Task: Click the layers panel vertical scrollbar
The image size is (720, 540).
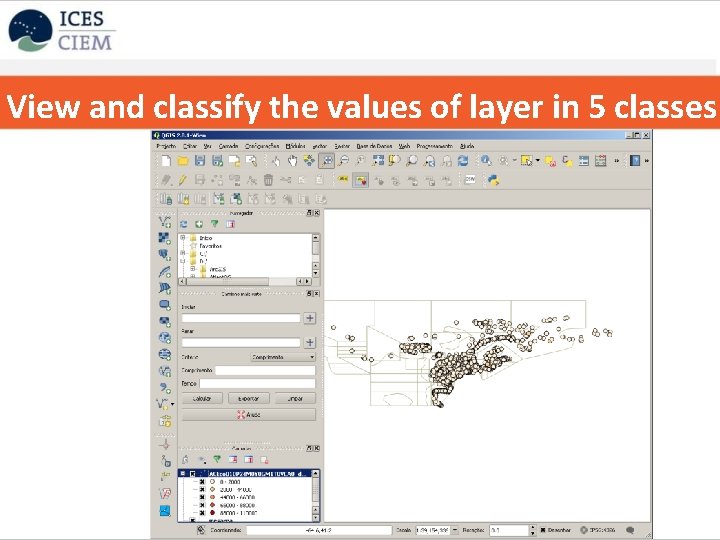Action: (x=315, y=495)
